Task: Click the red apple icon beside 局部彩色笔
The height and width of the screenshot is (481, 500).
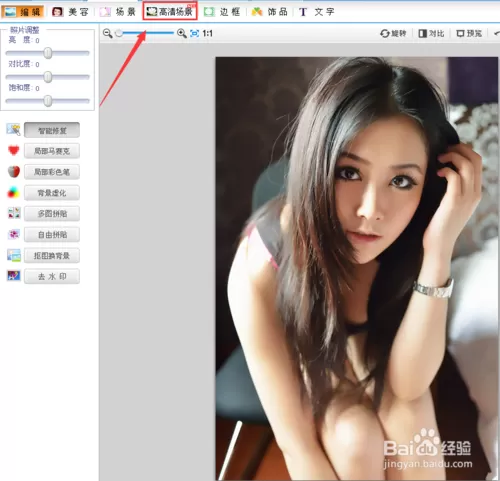Action: (14, 171)
